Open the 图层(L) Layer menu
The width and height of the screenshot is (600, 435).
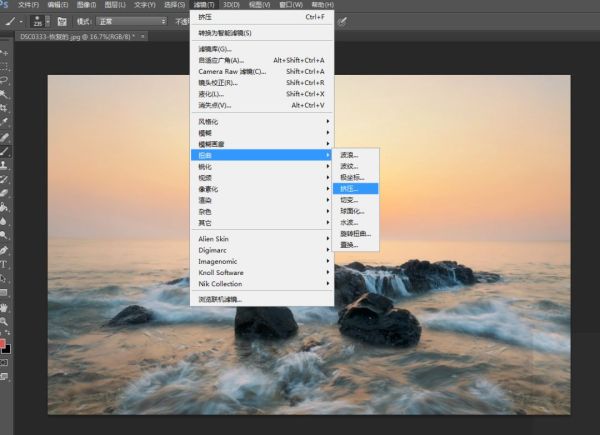115,5
